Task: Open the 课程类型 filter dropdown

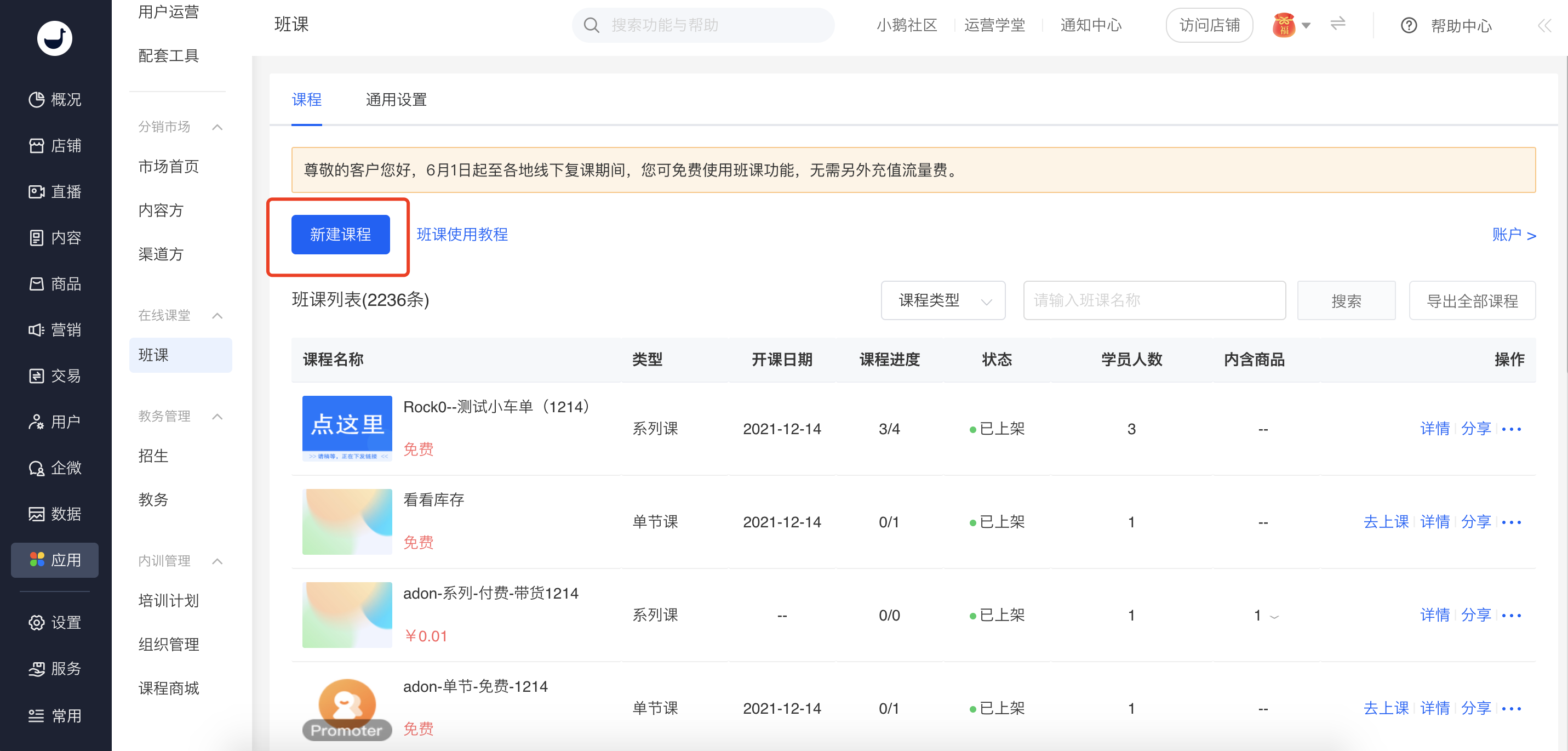Action: click(x=943, y=300)
